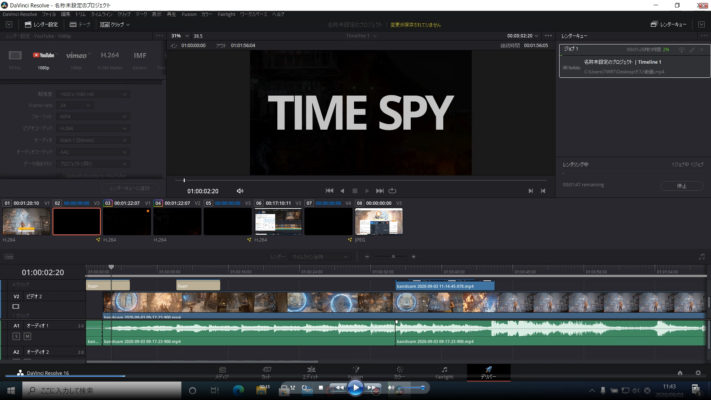Switch to the Deliver page tab

tap(488, 372)
